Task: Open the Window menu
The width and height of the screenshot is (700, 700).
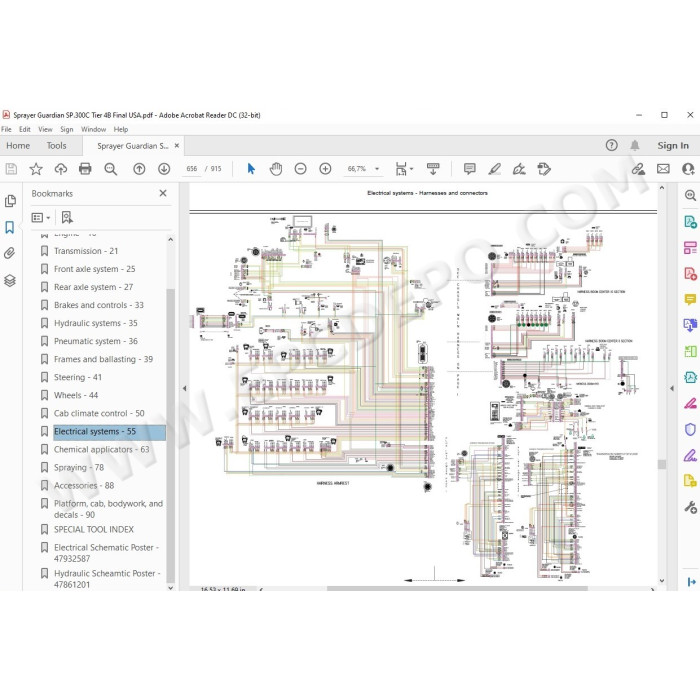Action: coord(93,129)
